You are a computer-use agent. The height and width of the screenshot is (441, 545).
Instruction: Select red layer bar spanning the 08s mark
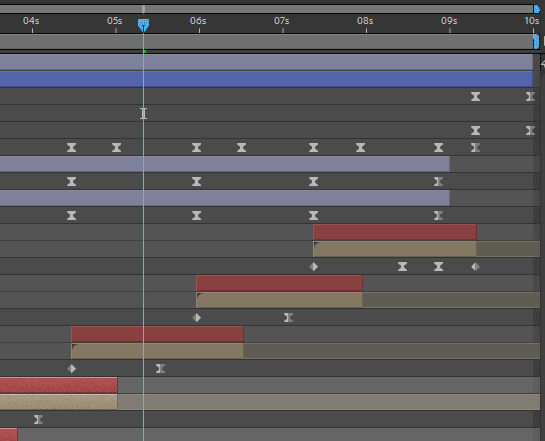pos(395,232)
